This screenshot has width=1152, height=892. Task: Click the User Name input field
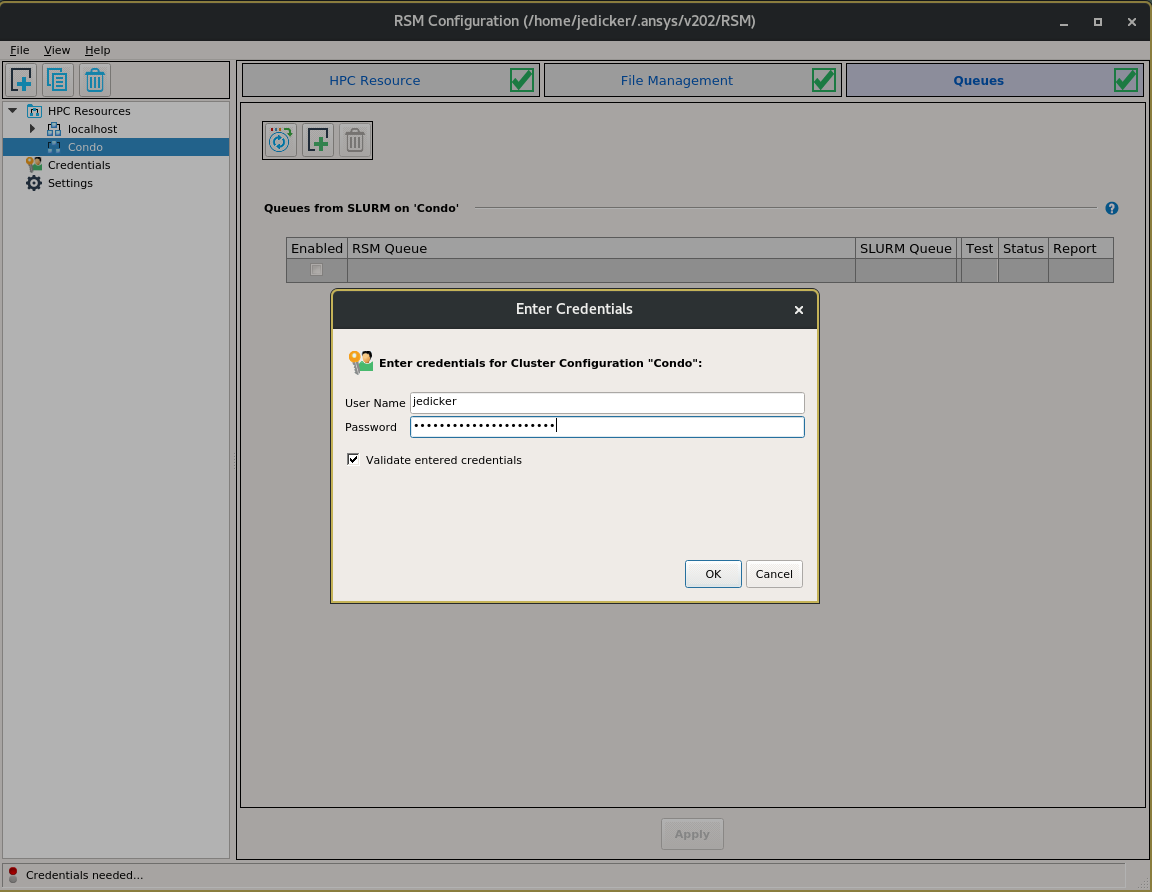pyautogui.click(x=607, y=403)
